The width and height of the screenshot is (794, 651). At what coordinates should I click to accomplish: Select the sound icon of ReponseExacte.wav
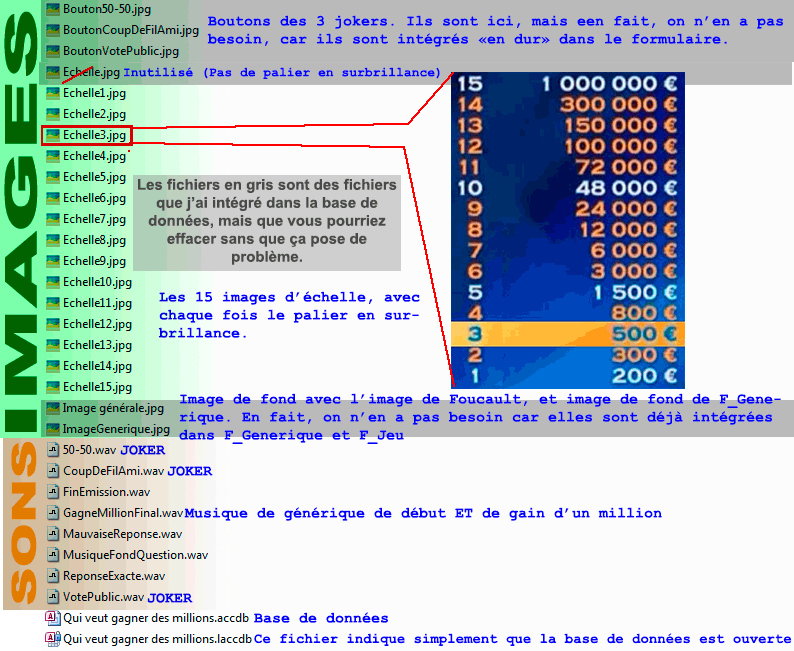coord(53,576)
